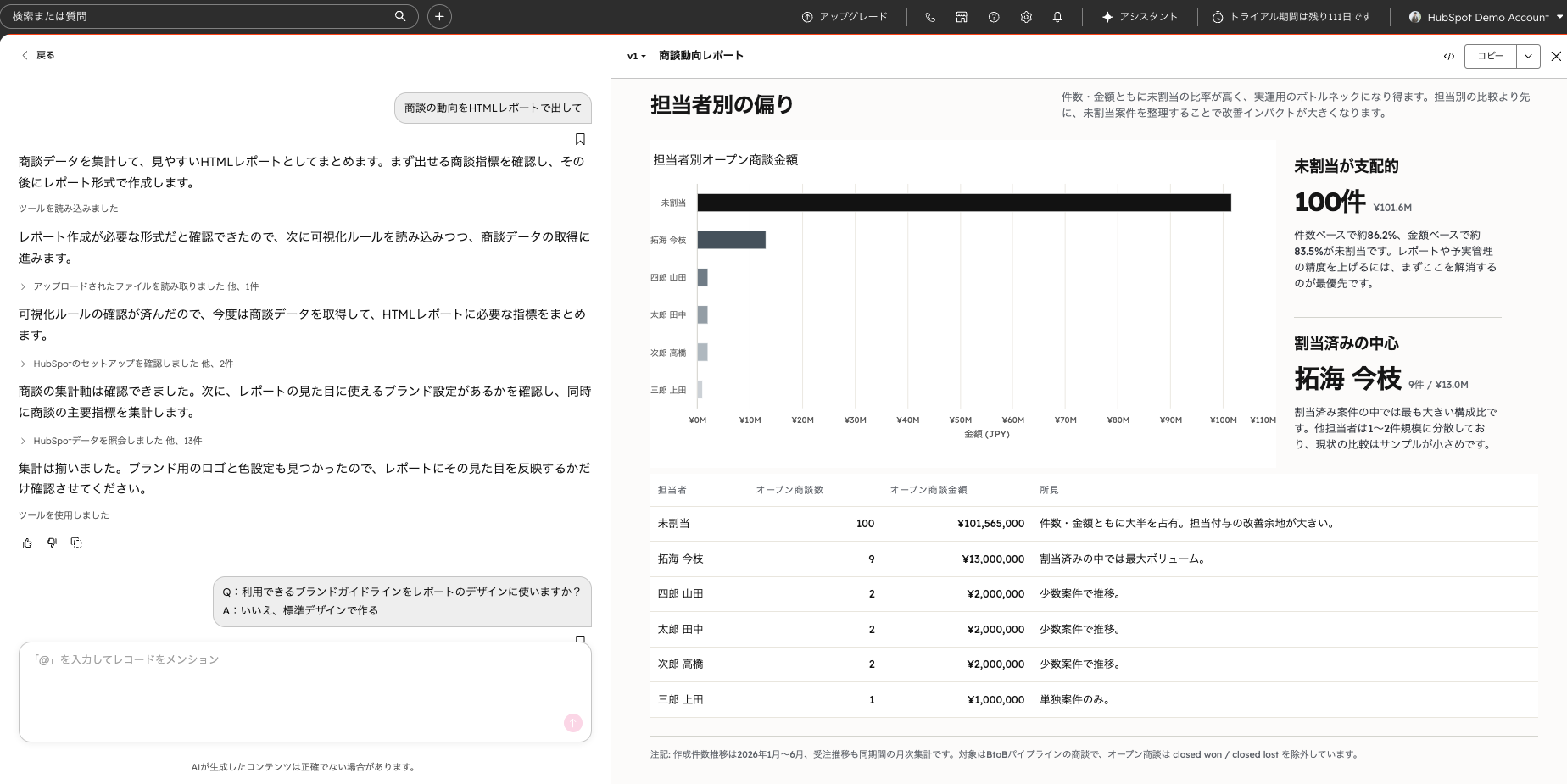
Task: Open the v1 version dropdown
Action: coord(637,56)
